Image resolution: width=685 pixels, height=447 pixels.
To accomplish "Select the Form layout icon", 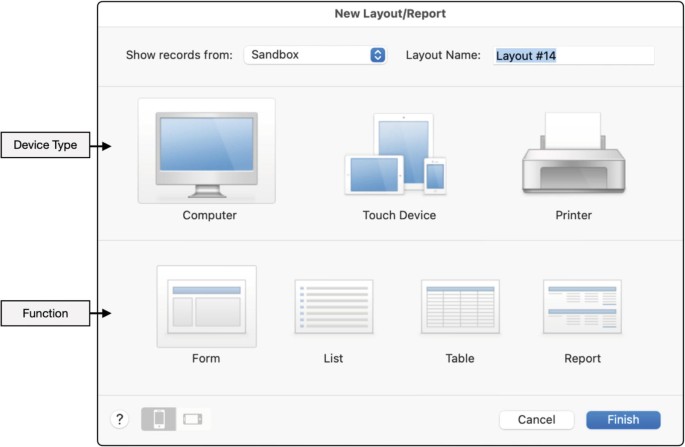I will coord(207,306).
